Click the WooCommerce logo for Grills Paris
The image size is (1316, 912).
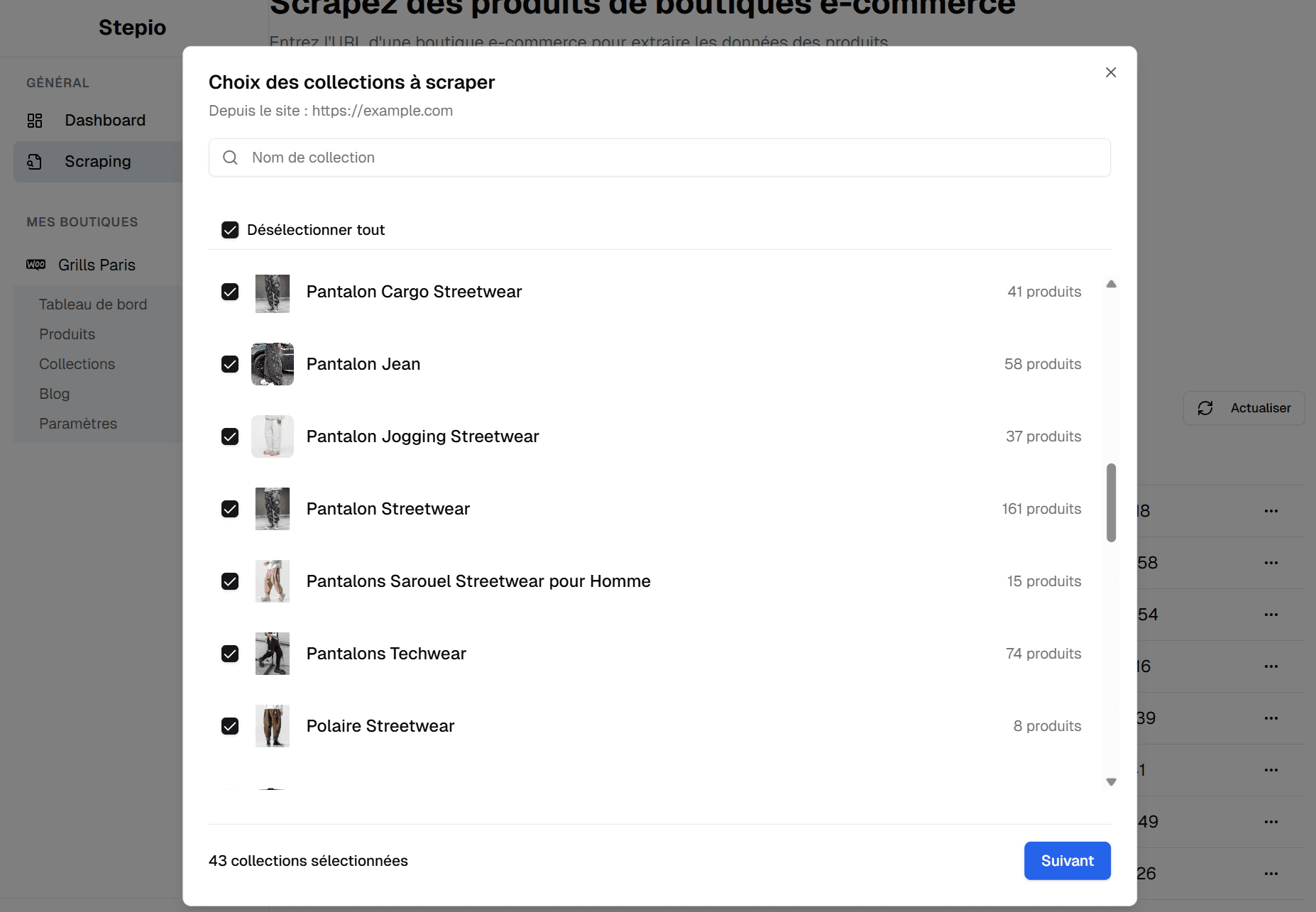tap(36, 265)
